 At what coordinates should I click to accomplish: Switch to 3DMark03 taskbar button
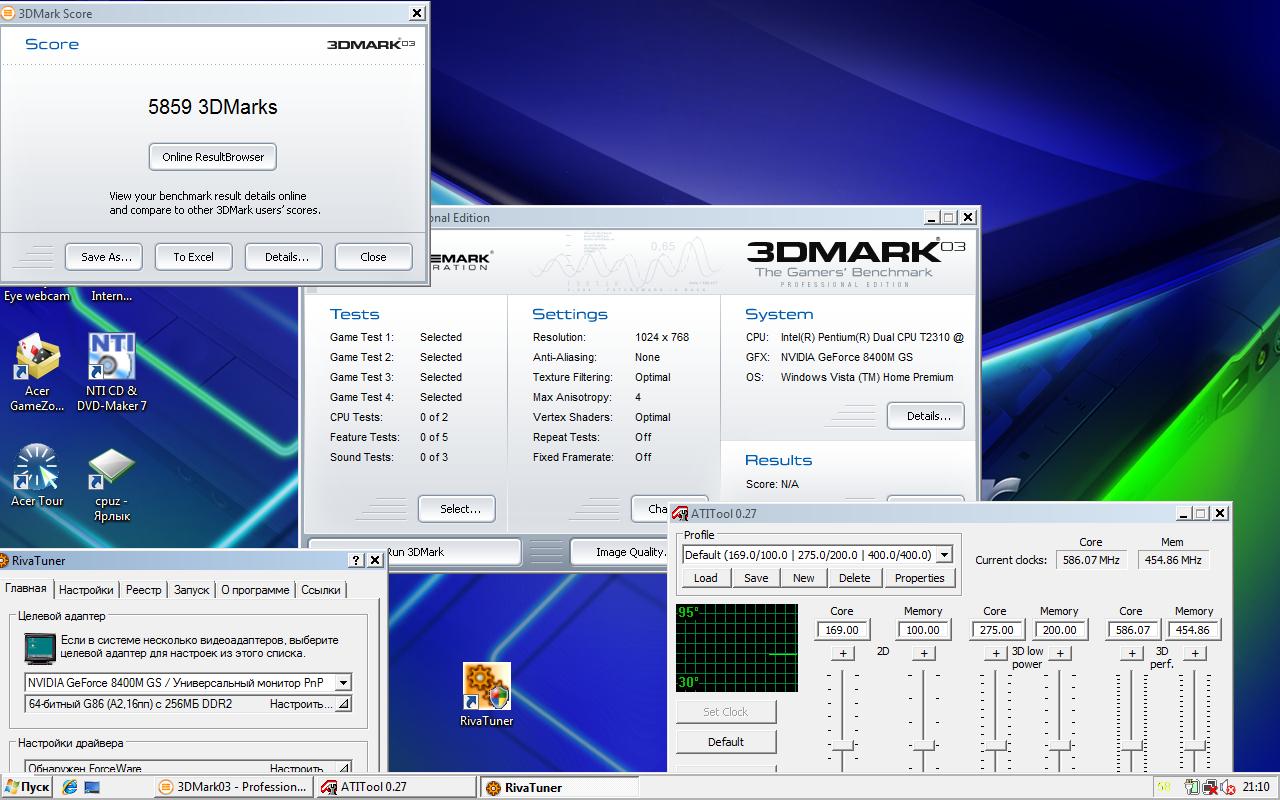tap(234, 787)
